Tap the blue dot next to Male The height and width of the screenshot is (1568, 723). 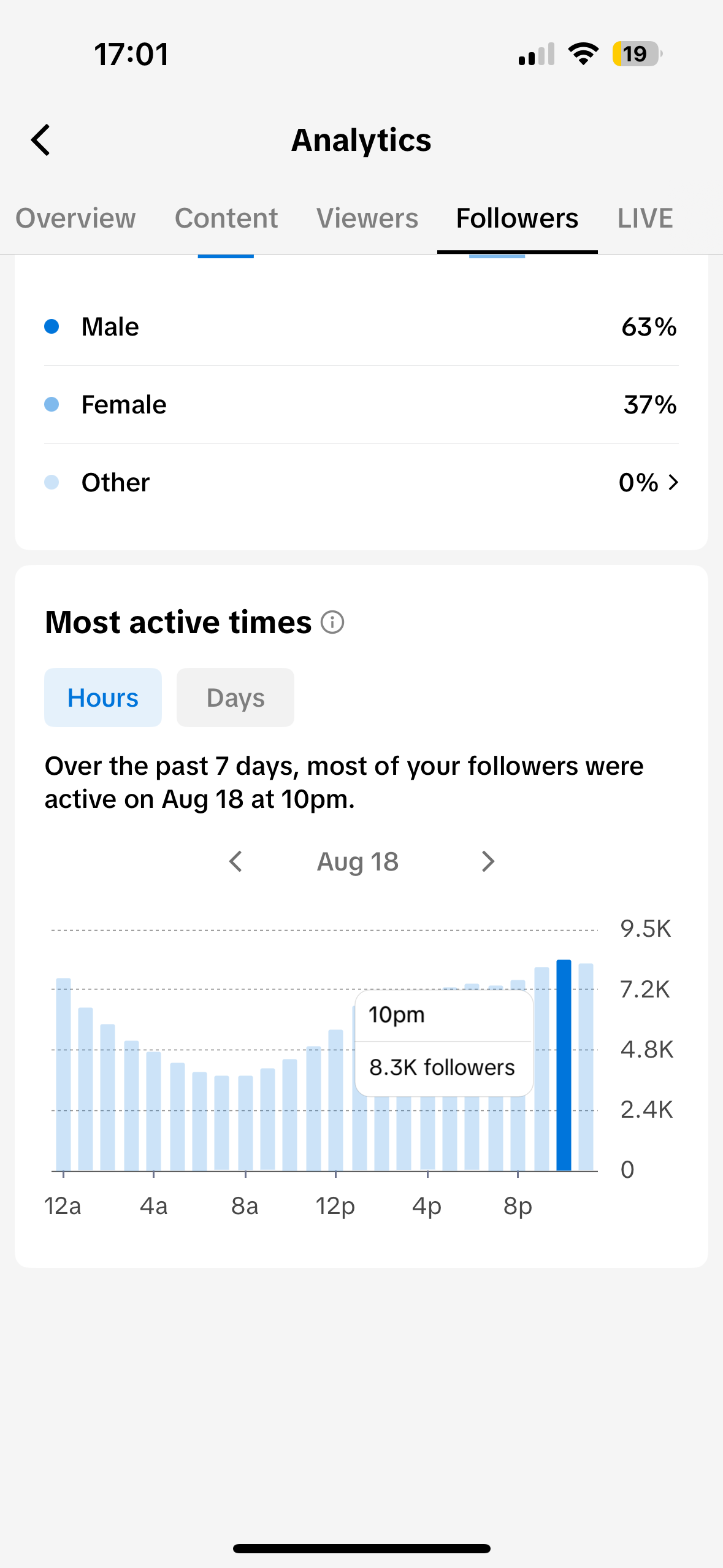52,326
